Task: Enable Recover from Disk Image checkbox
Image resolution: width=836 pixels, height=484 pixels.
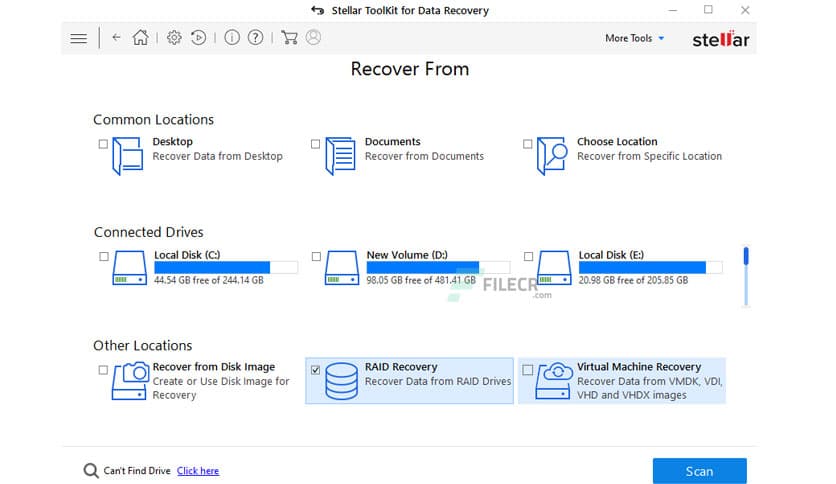Action: (x=103, y=370)
